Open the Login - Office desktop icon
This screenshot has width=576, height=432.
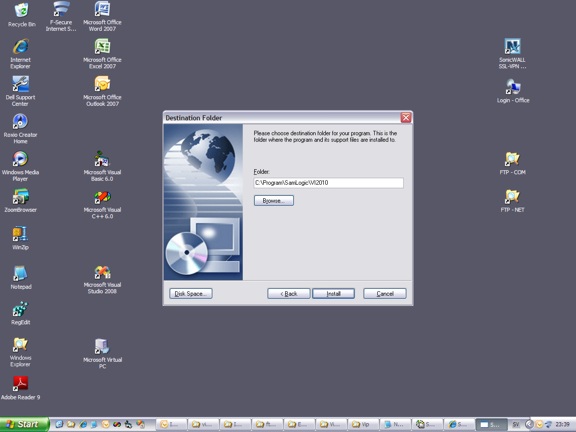[x=513, y=91]
